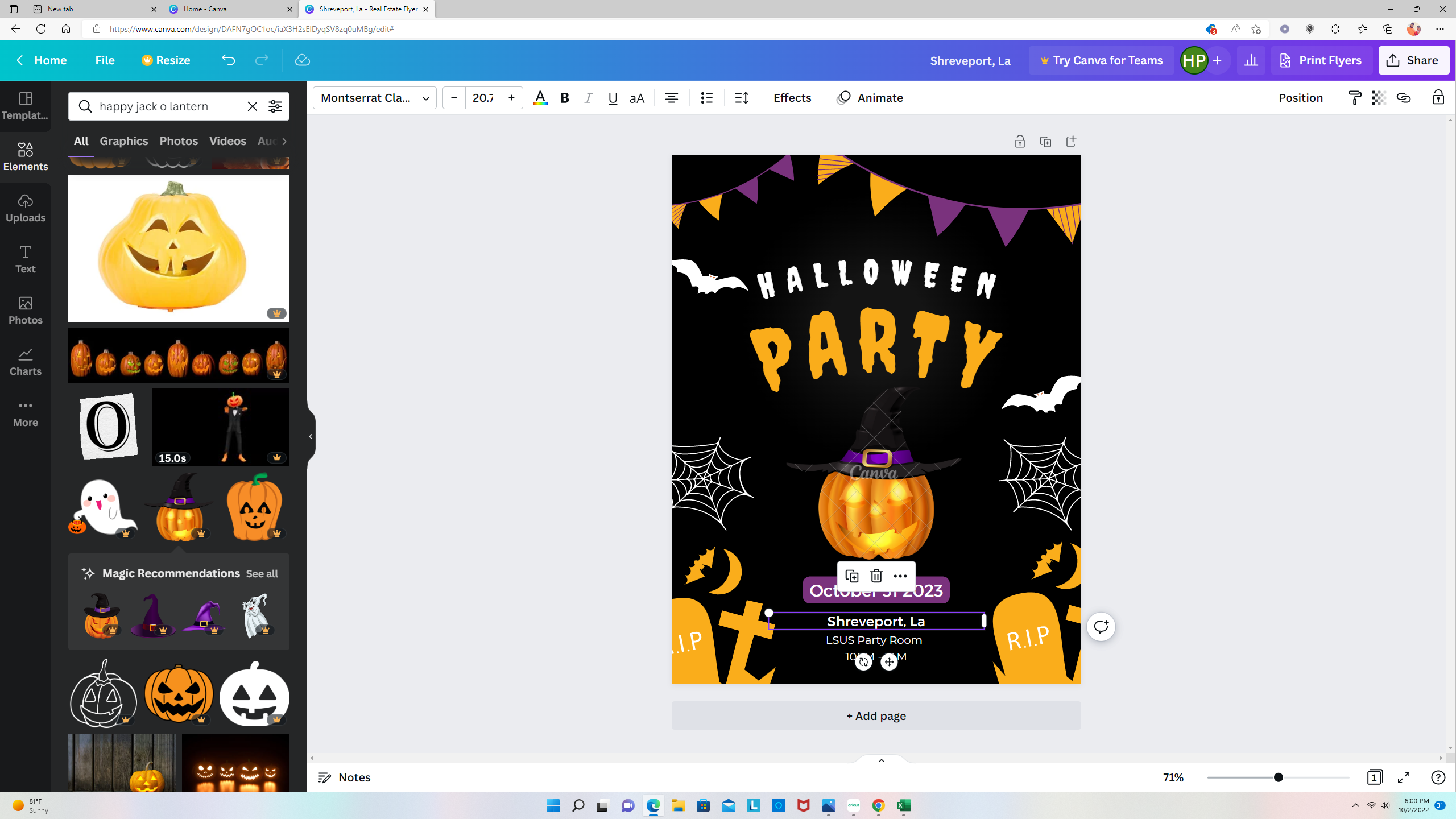
Task: Open the File menu
Action: (105, 60)
